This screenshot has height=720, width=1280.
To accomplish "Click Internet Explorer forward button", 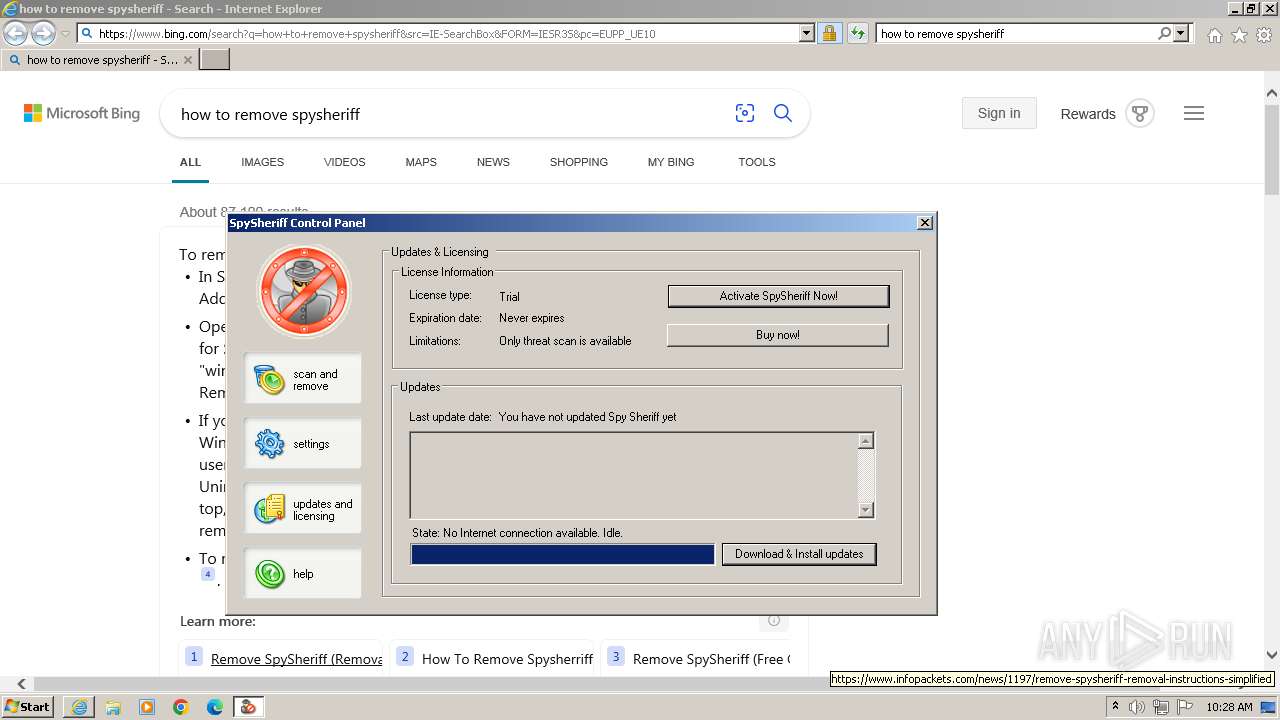I will tap(43, 33).
